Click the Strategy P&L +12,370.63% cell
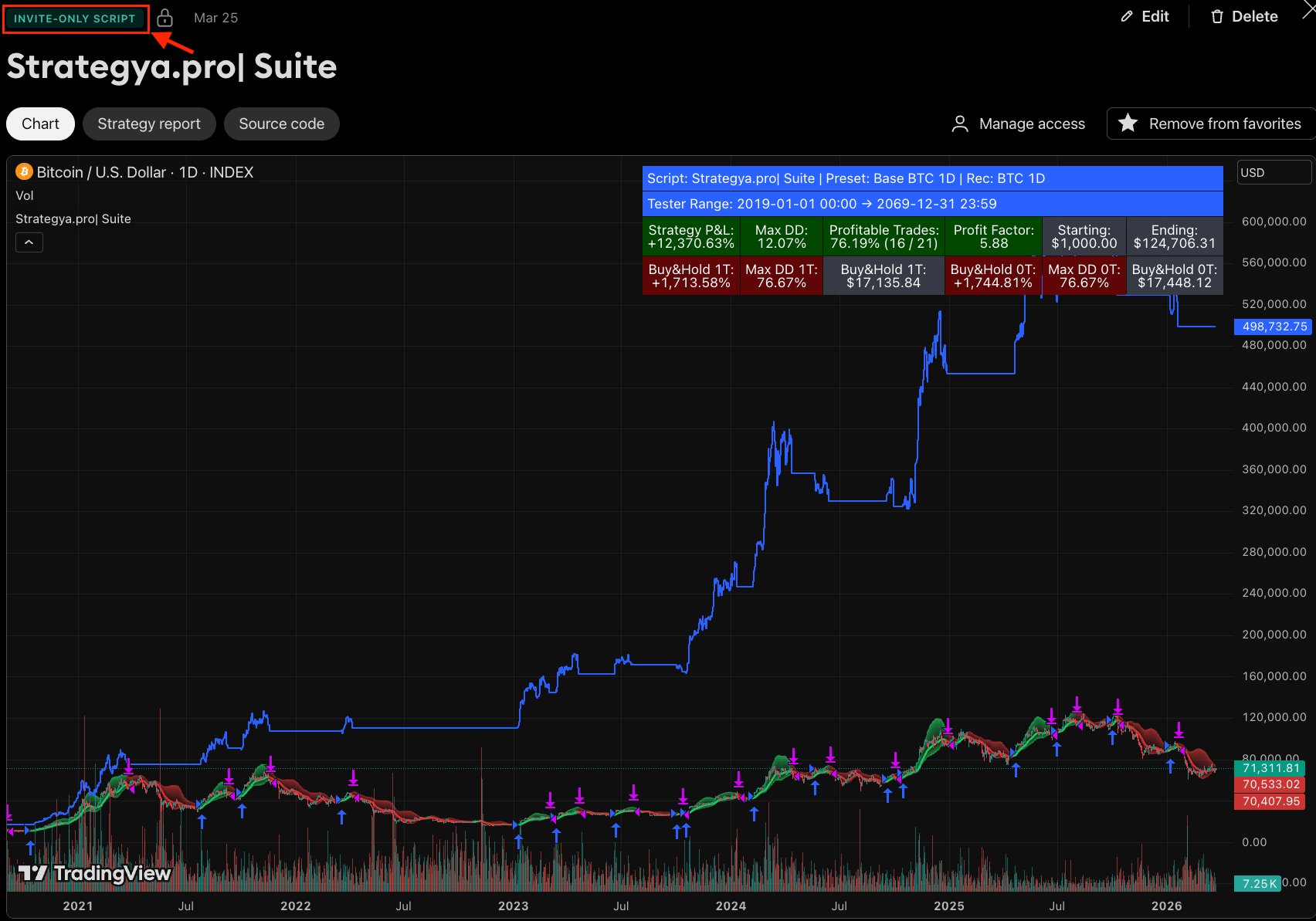The width and height of the screenshot is (1316, 921). click(691, 236)
